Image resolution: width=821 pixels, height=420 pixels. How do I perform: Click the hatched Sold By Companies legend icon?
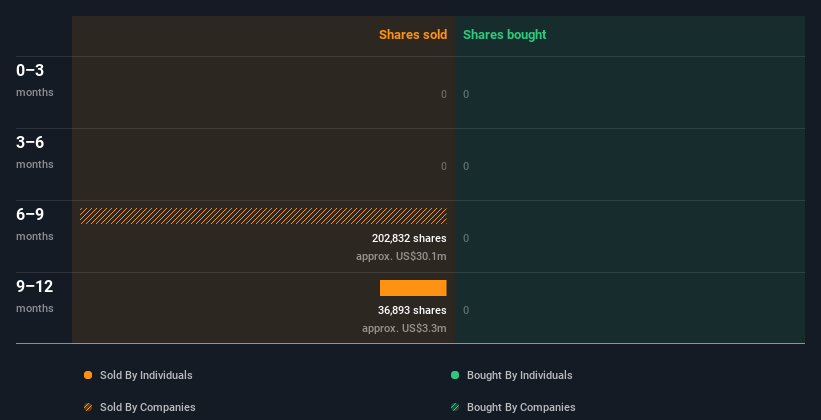point(88,407)
